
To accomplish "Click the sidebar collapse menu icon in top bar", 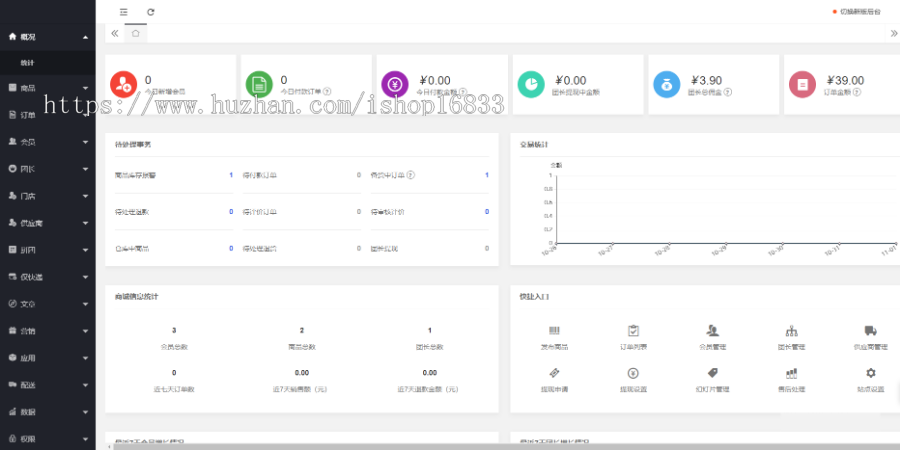I will [123, 11].
